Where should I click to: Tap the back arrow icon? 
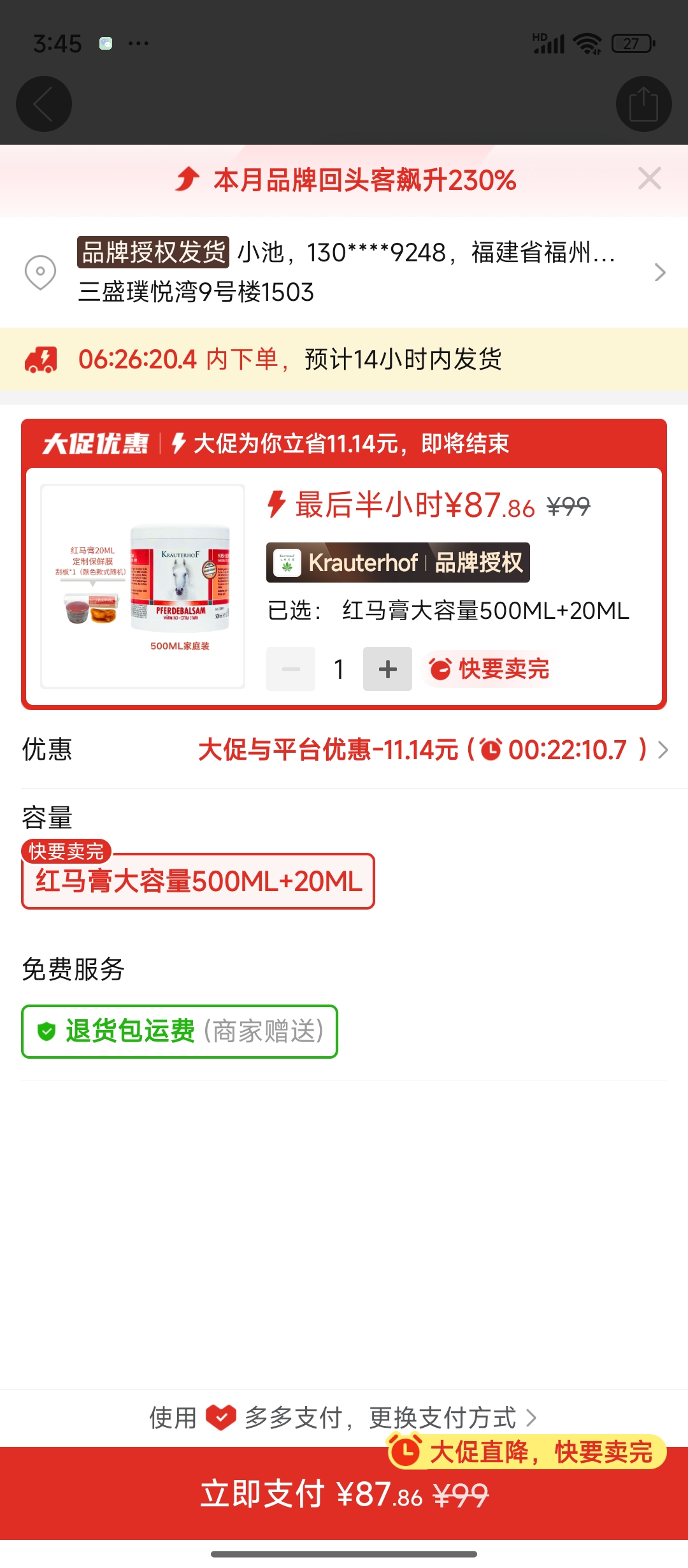pos(43,104)
